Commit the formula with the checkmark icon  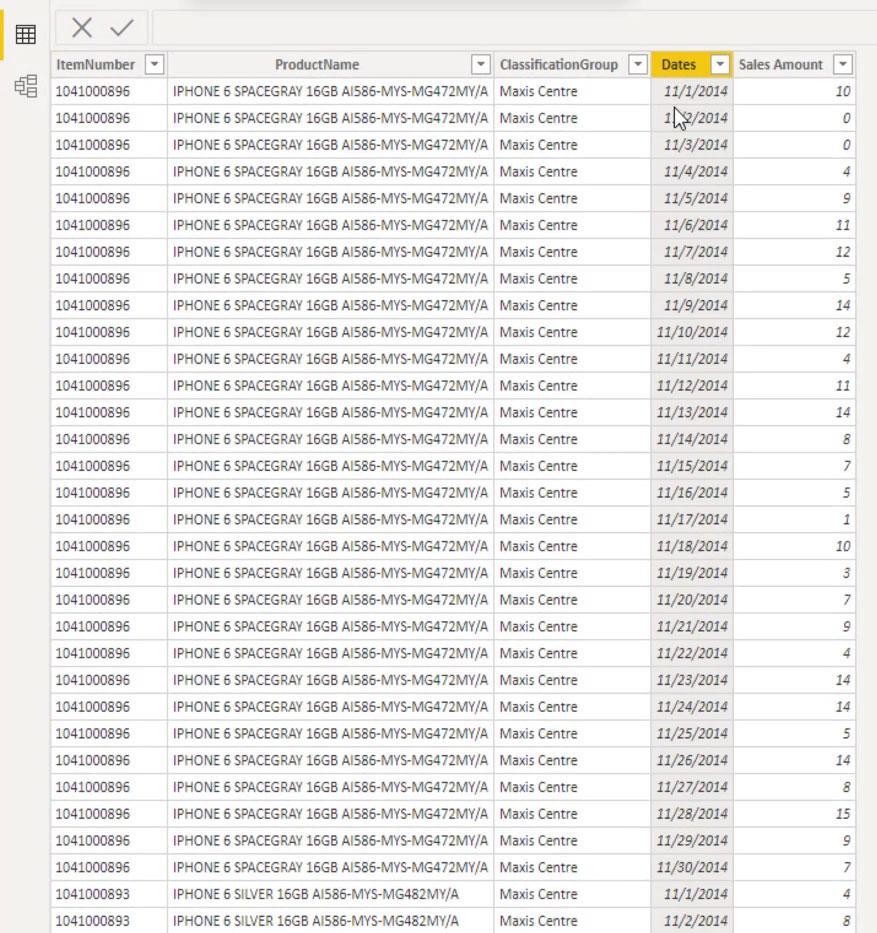(121, 27)
